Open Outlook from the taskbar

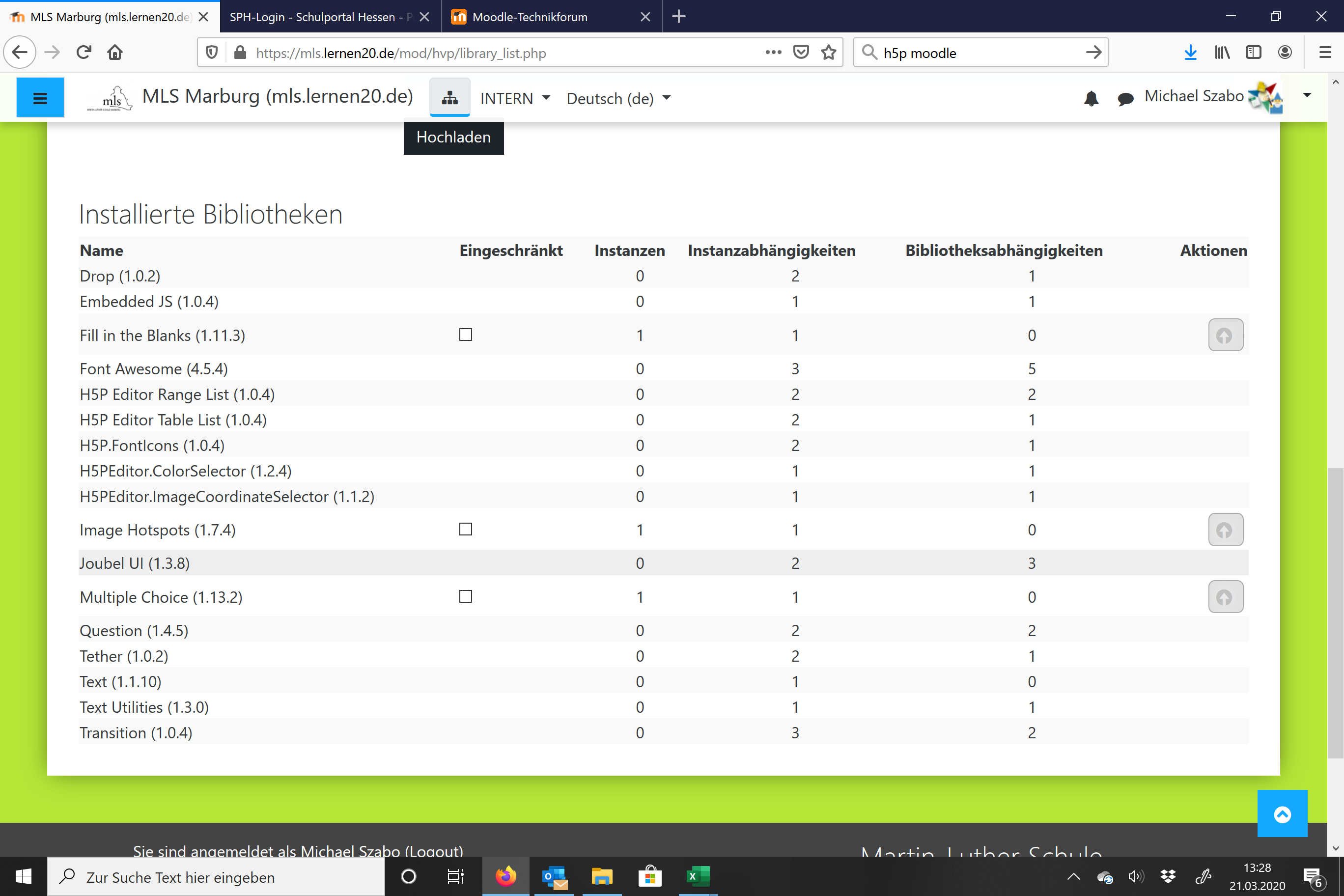[554, 876]
